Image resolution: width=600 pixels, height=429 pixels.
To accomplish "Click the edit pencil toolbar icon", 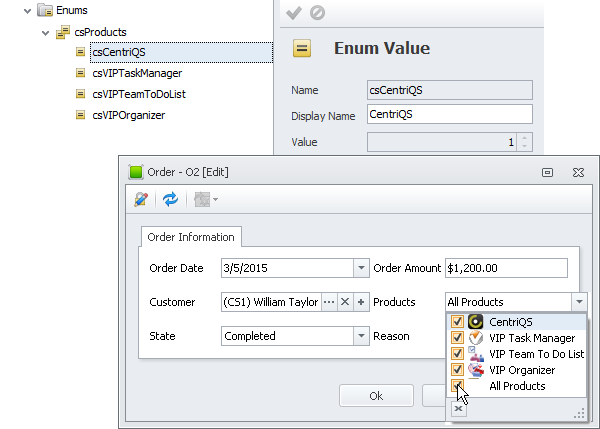I will (140, 200).
